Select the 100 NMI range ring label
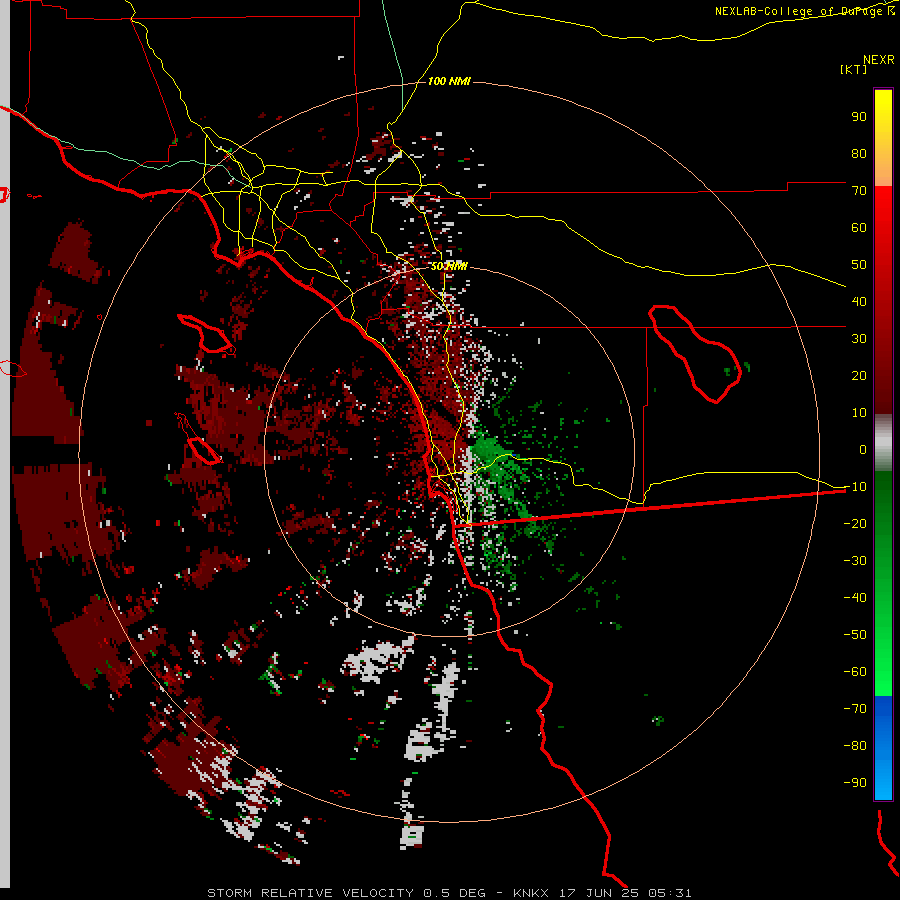 point(449,81)
